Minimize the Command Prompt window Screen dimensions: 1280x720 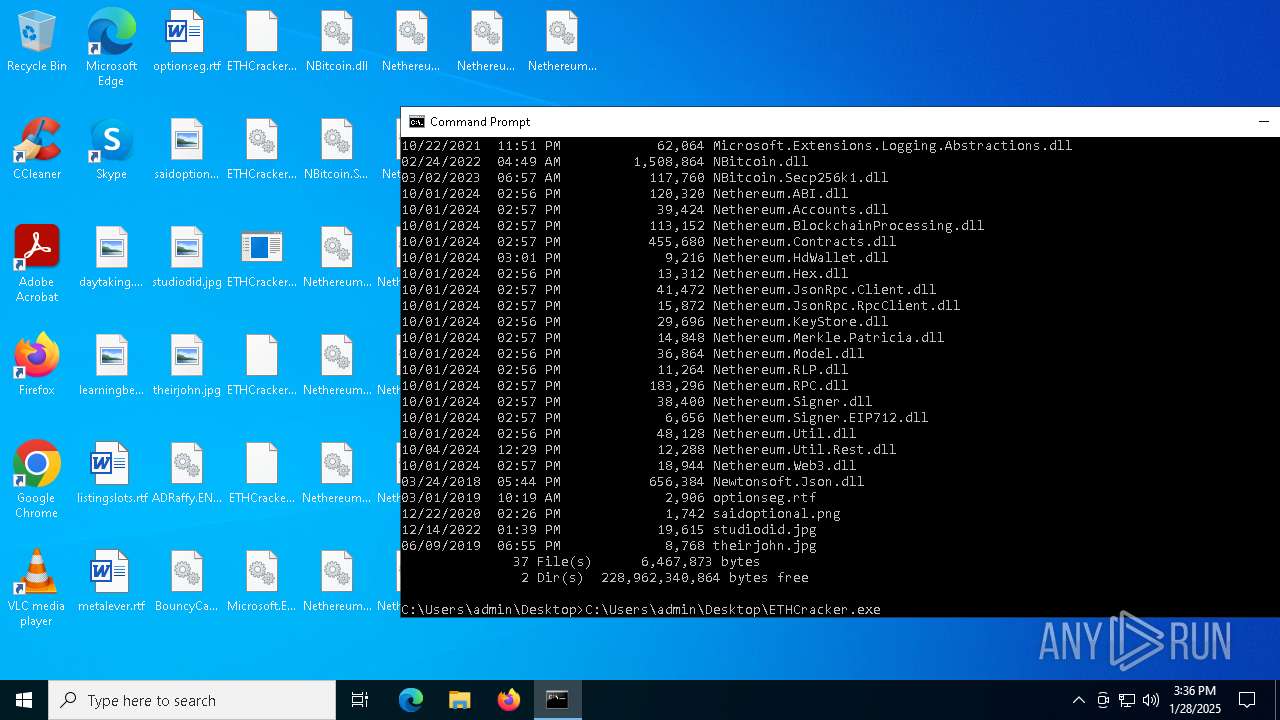[1263, 122]
